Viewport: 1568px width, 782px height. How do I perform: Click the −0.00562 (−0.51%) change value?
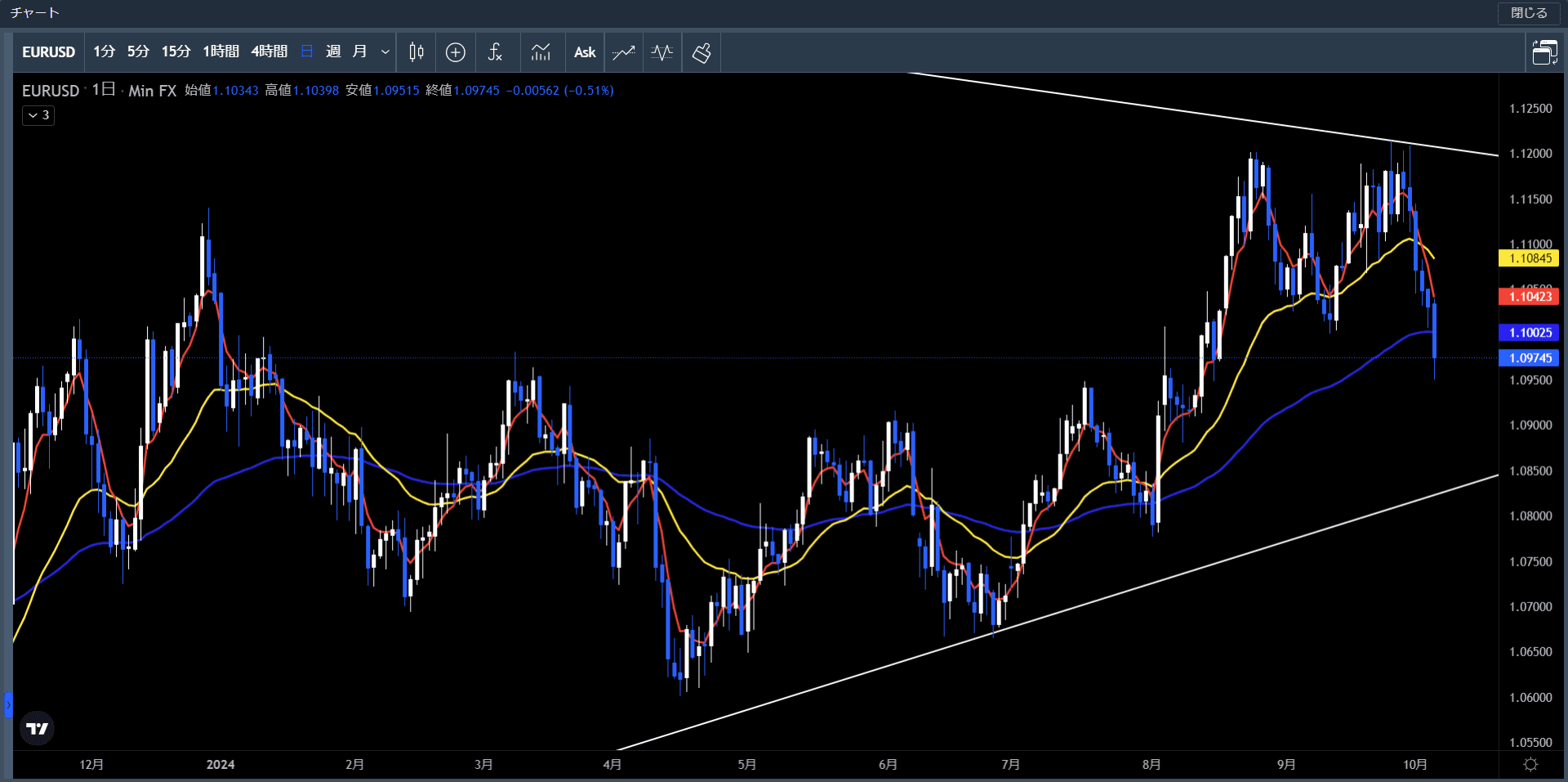click(560, 90)
